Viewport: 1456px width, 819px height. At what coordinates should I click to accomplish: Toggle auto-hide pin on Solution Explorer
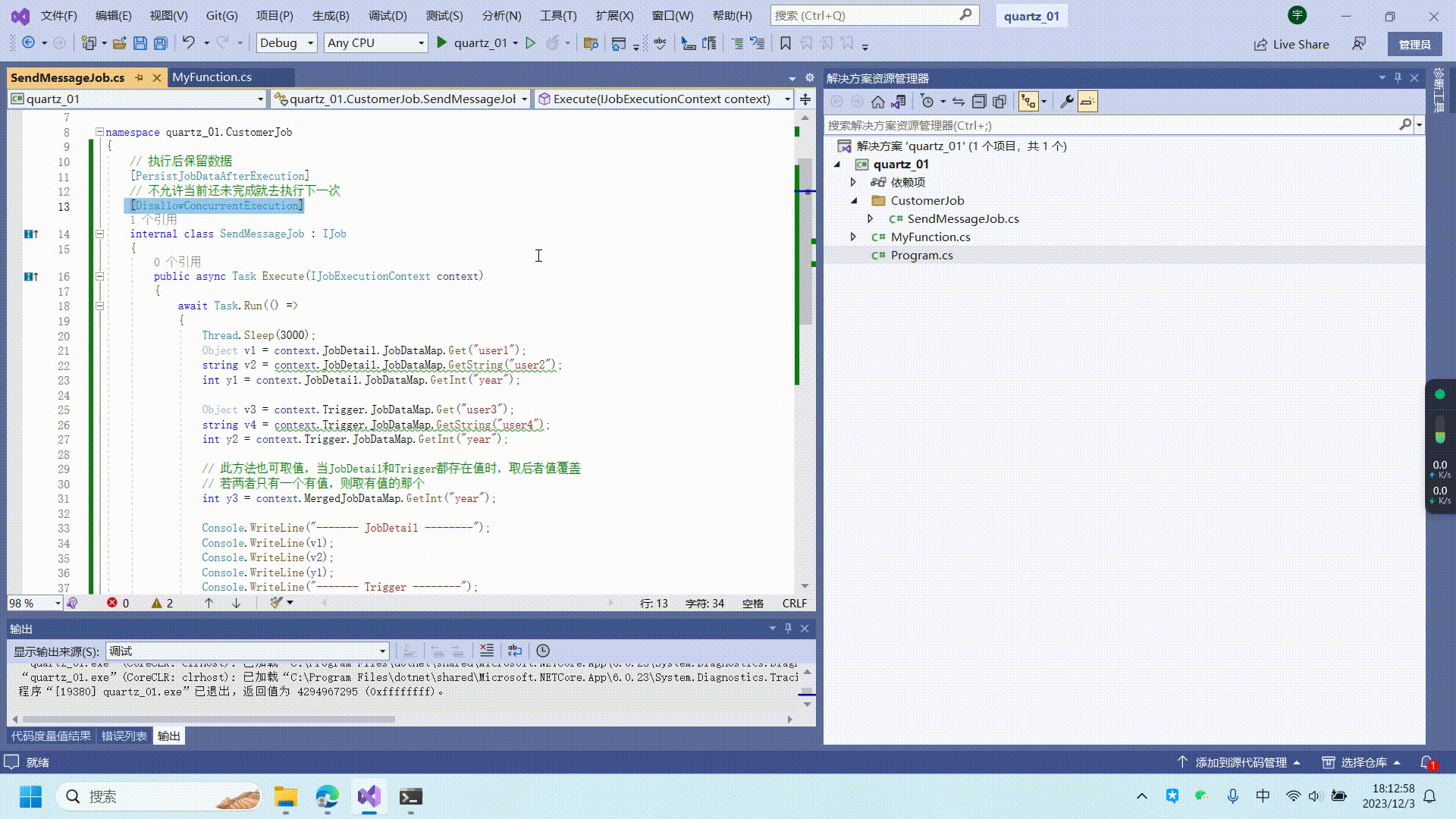pyautogui.click(x=1398, y=78)
